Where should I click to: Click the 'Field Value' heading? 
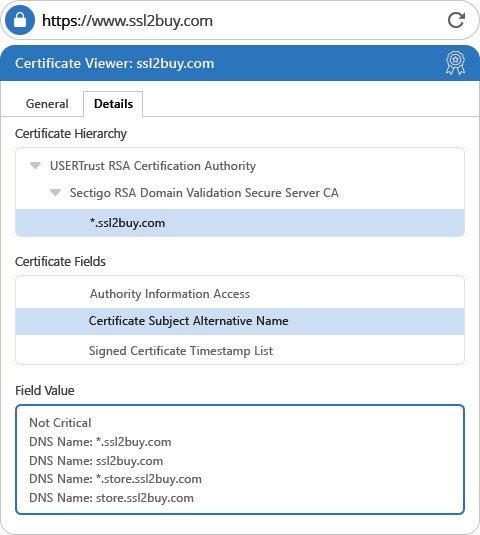click(45, 391)
